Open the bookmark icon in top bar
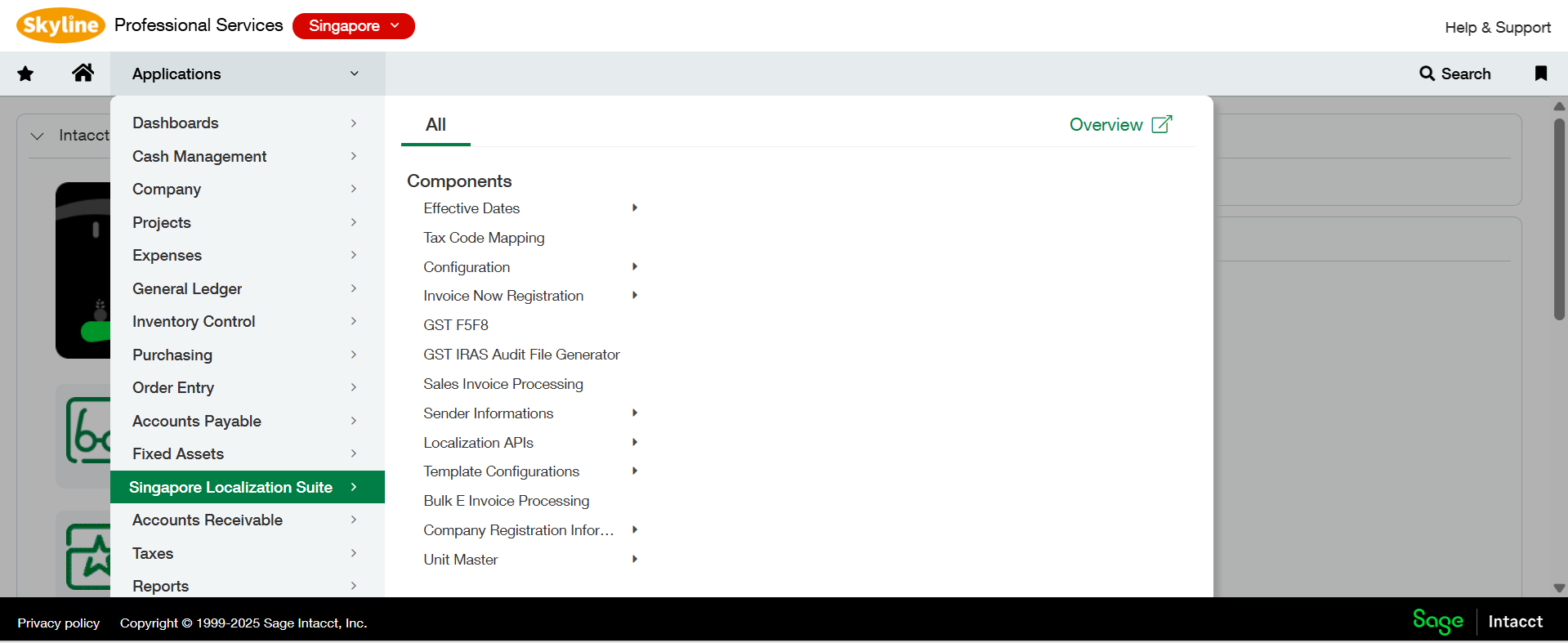This screenshot has width=1568, height=643. click(1540, 74)
